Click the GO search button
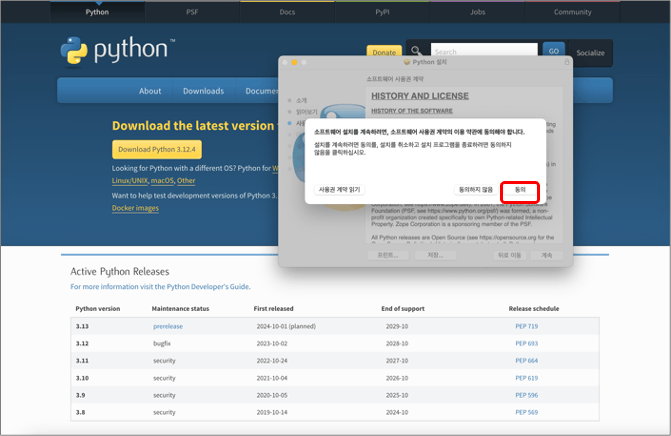This screenshot has height=436, width=671. point(554,51)
